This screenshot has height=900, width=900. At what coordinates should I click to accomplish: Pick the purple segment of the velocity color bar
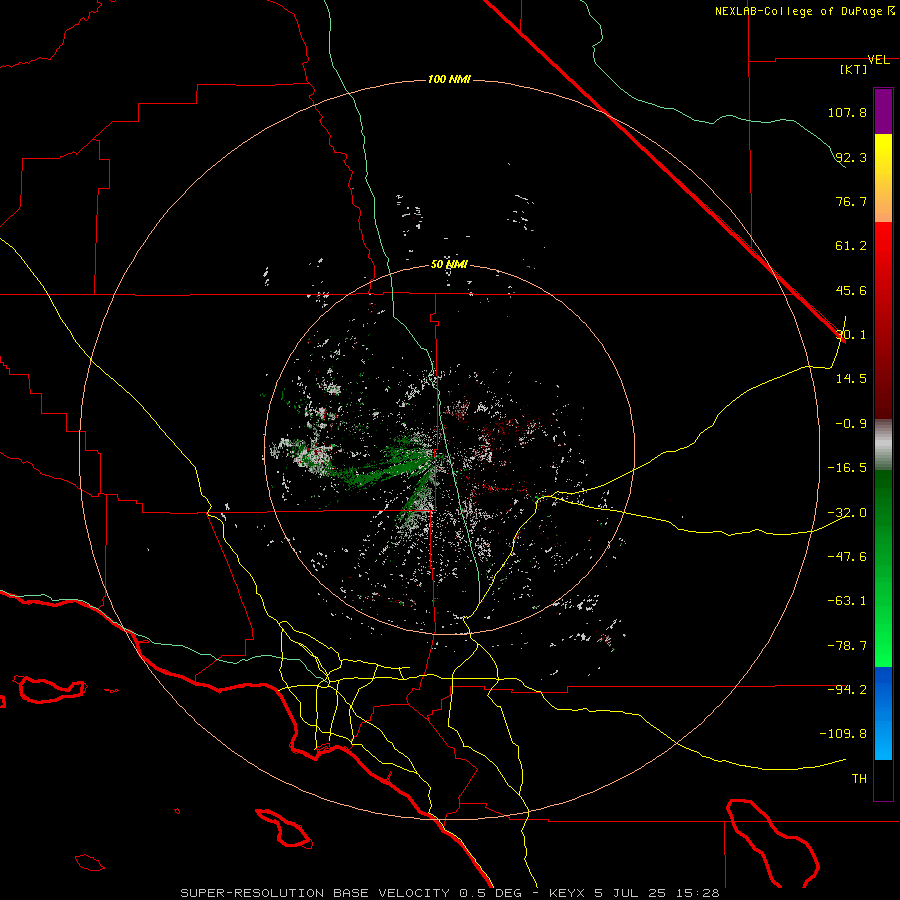883,111
